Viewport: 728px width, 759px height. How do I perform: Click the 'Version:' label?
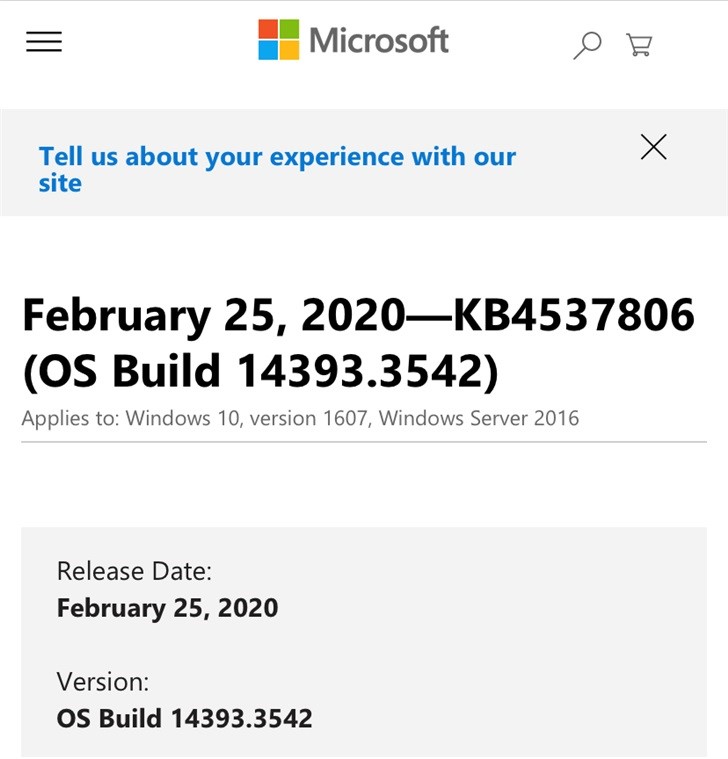(103, 682)
